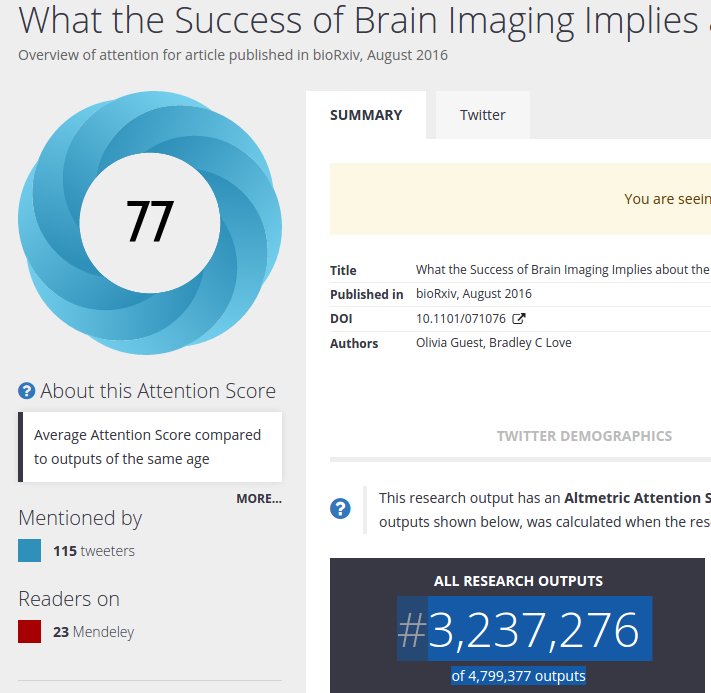Viewport: 711px width, 693px height.
Task: Click the ALL RESEARCH OUTPUTS heading
Action: click(518, 581)
